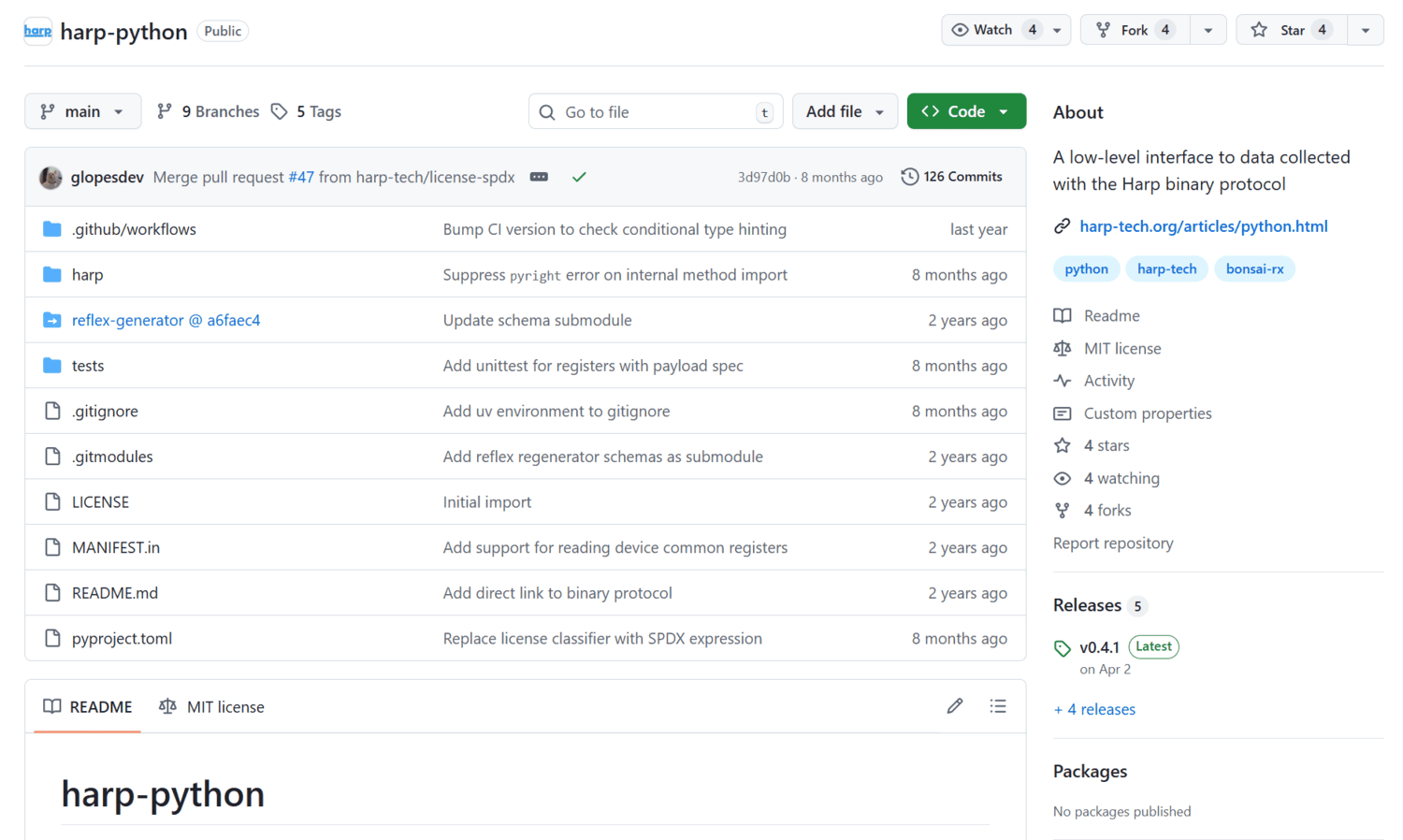The image size is (1403, 840).
Task: Expand commit message ellipsis button
Action: click(x=539, y=177)
